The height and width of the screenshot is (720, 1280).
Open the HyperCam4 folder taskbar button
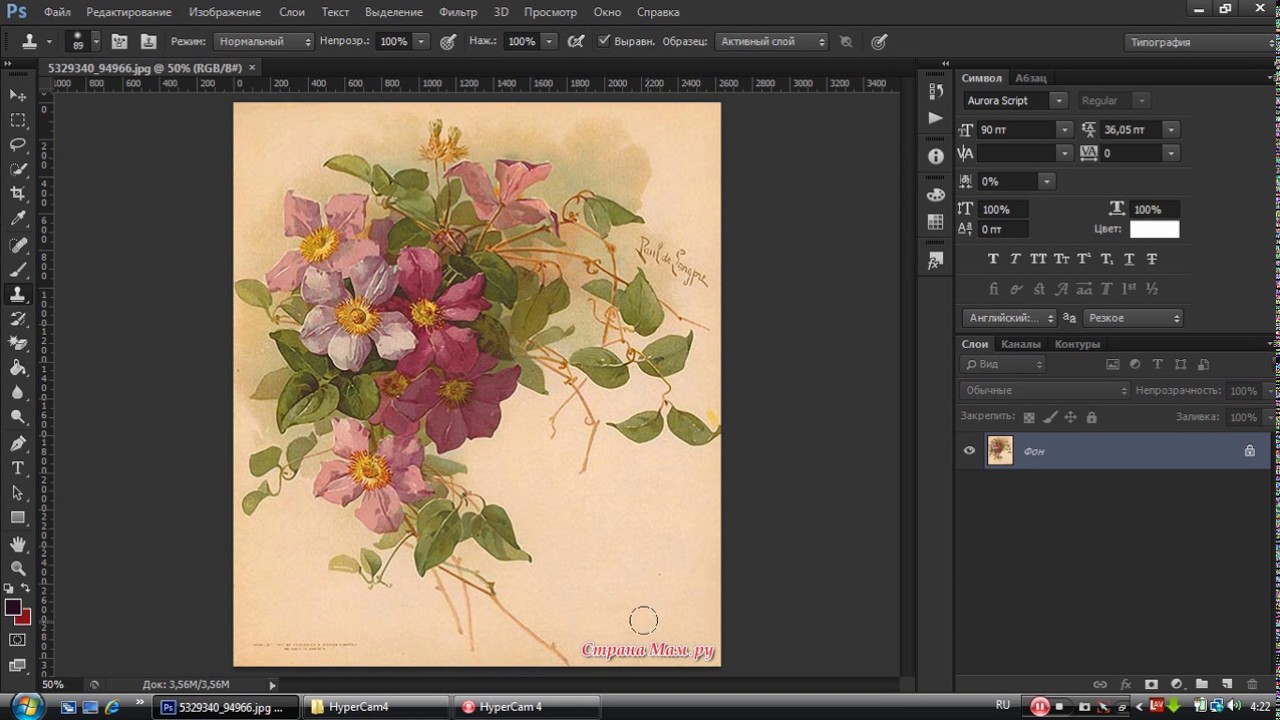coord(374,707)
